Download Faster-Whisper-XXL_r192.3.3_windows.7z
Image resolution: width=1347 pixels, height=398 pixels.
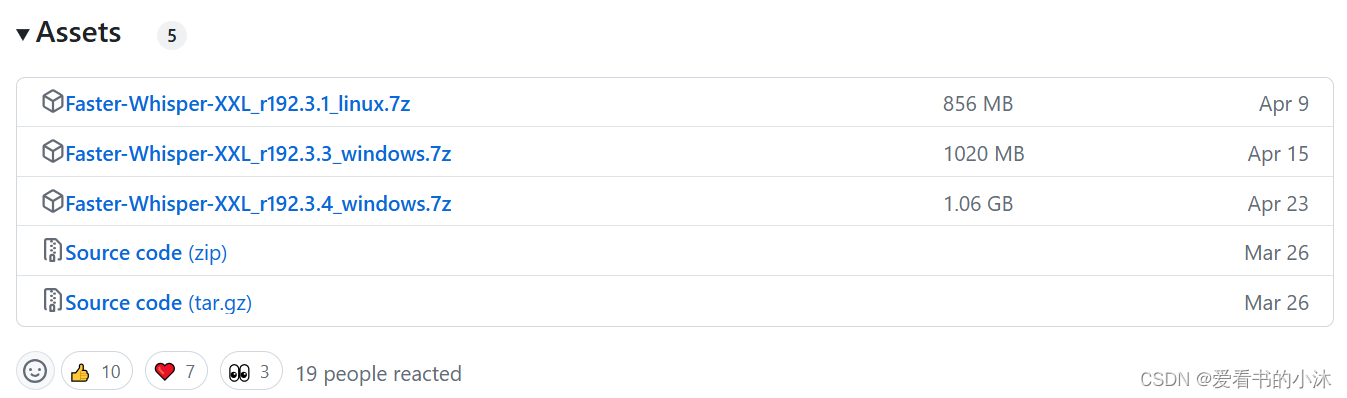point(258,154)
